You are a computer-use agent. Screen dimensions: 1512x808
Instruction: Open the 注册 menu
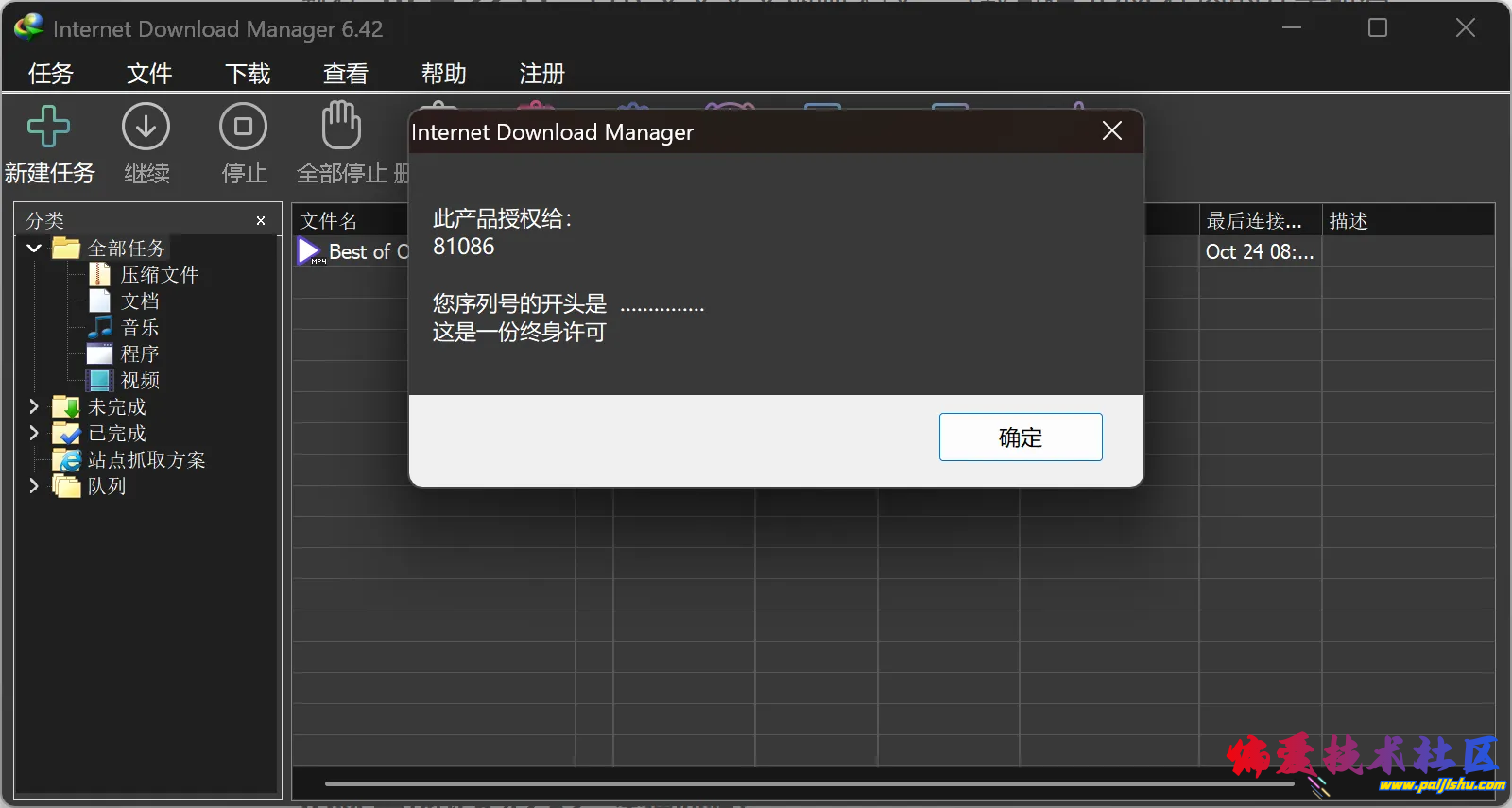(x=541, y=74)
